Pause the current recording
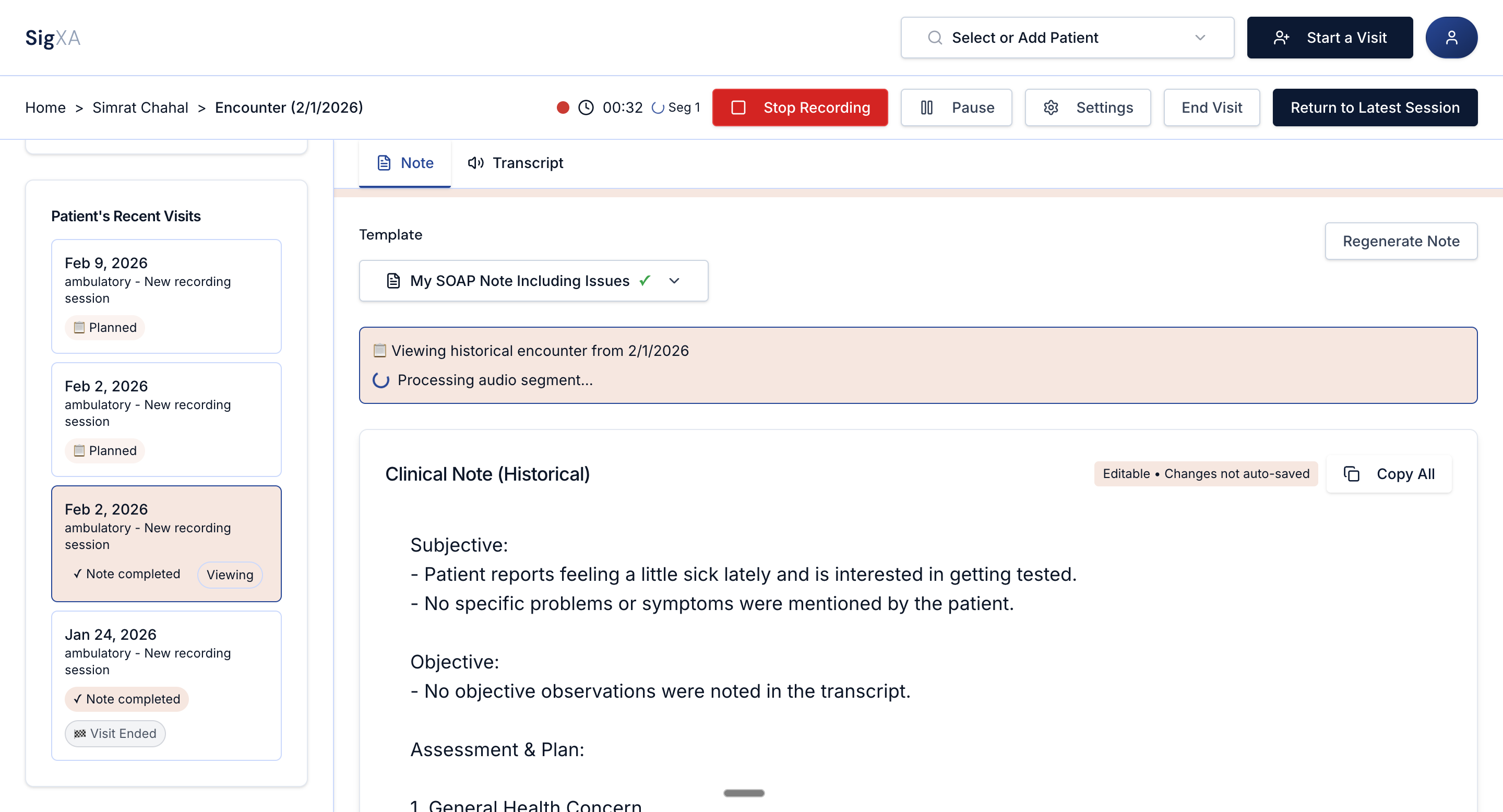1503x812 pixels. point(956,108)
